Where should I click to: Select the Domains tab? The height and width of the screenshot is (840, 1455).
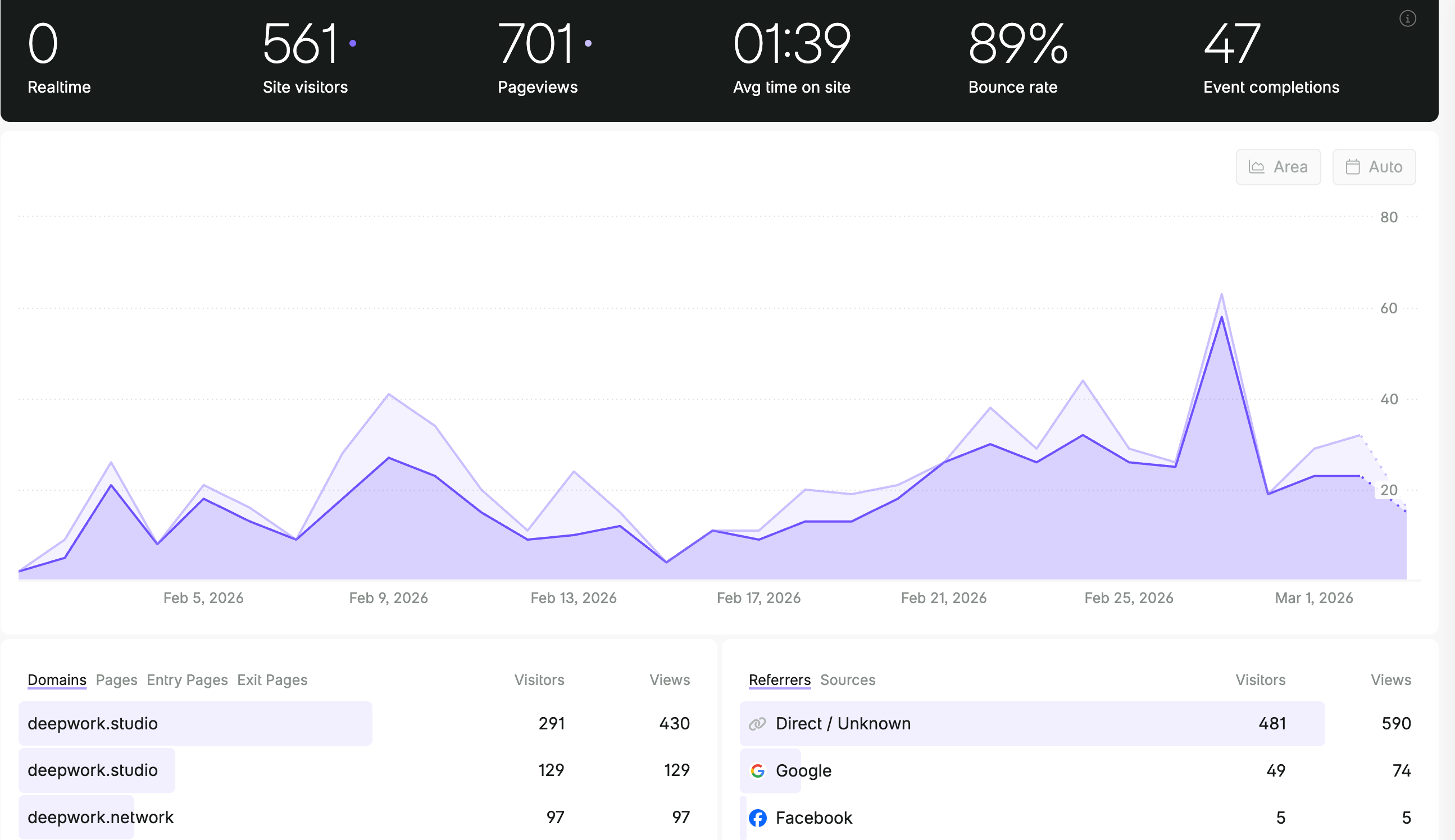[57, 679]
